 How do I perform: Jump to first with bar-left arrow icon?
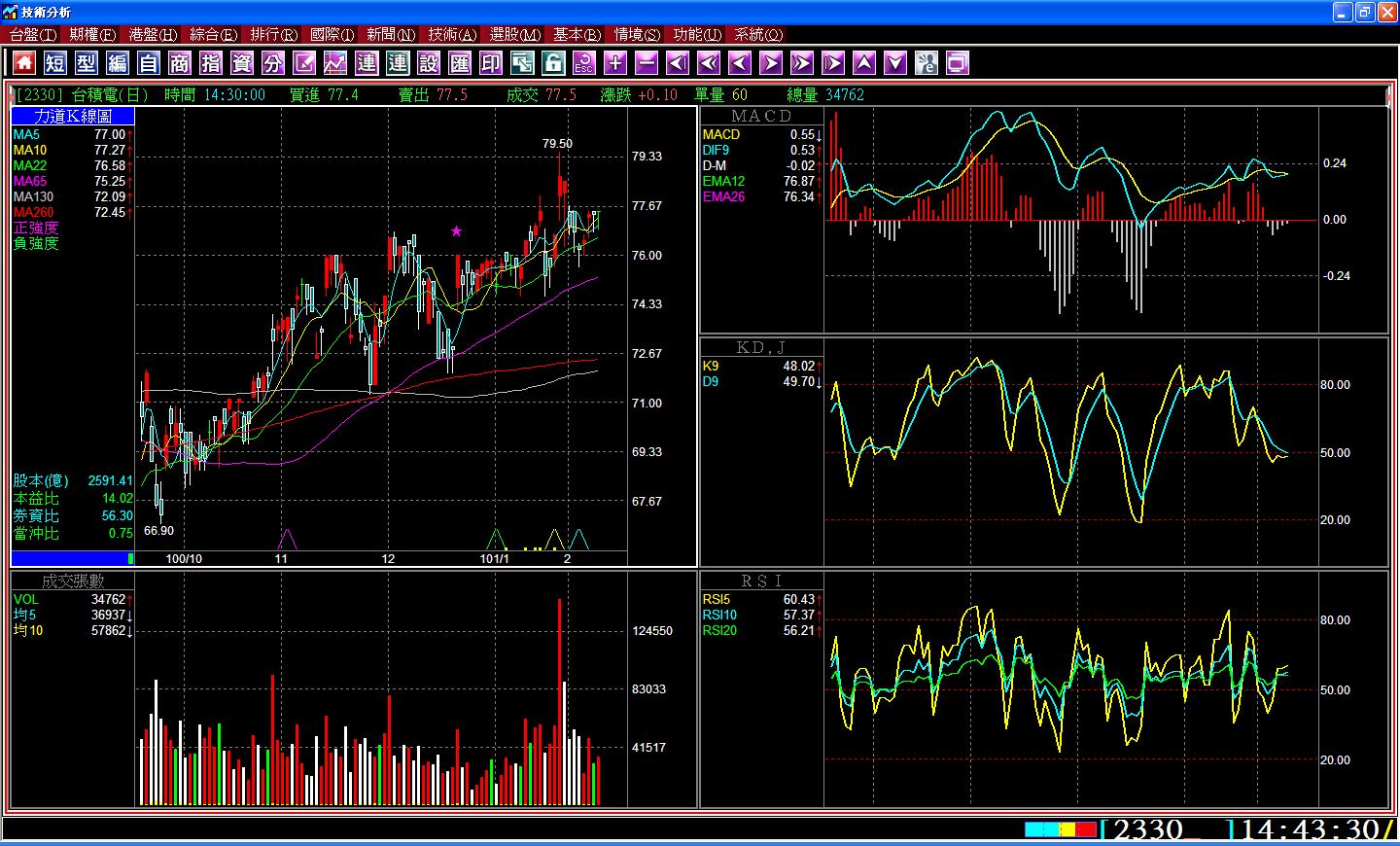678,63
